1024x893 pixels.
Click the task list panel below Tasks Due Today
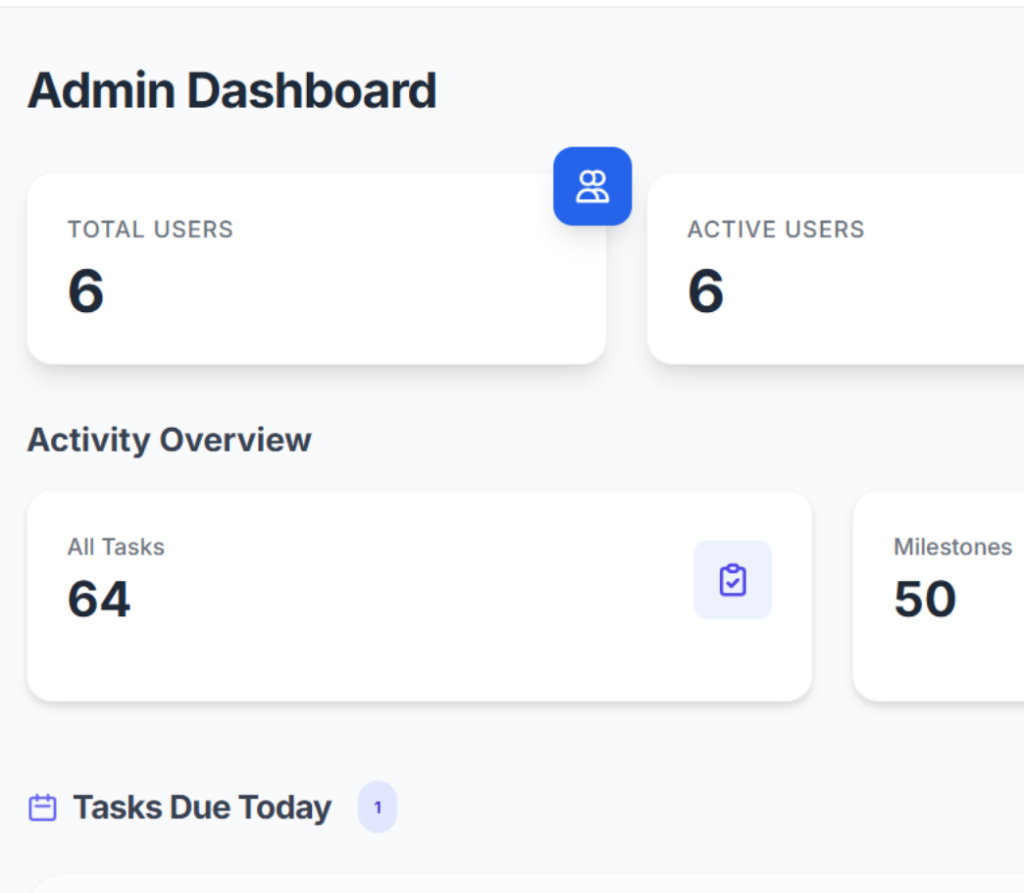(x=500, y=883)
